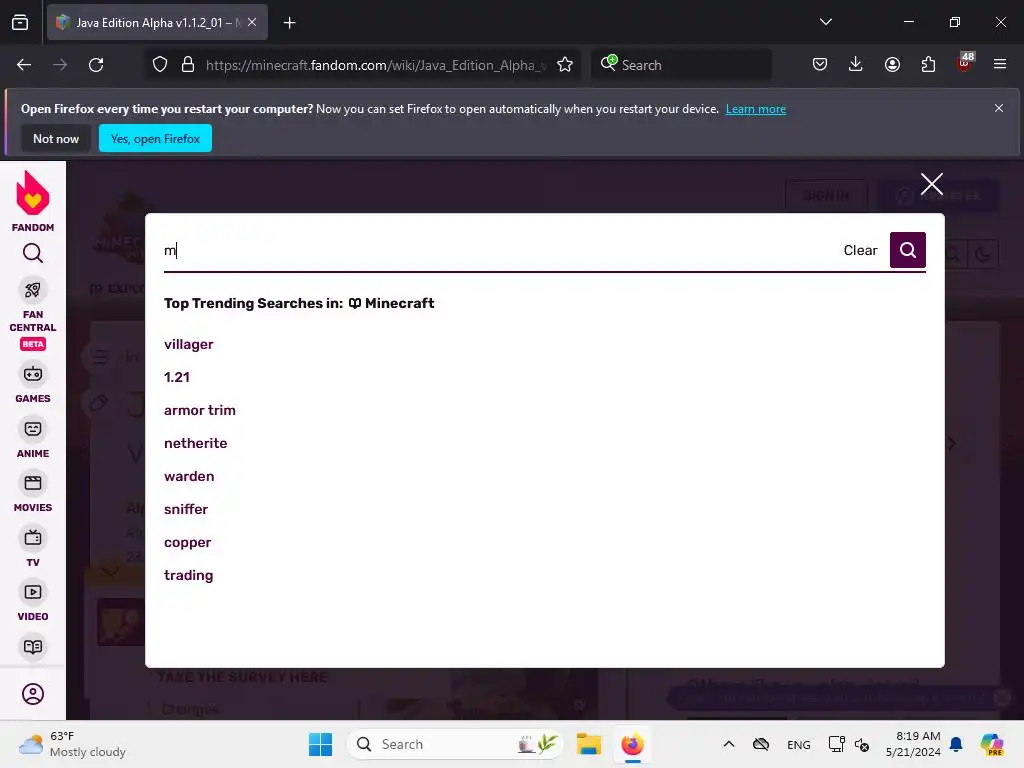Screen dimensions: 1024x768
Task: Select trending search 'warden'
Action: pyautogui.click(x=189, y=476)
